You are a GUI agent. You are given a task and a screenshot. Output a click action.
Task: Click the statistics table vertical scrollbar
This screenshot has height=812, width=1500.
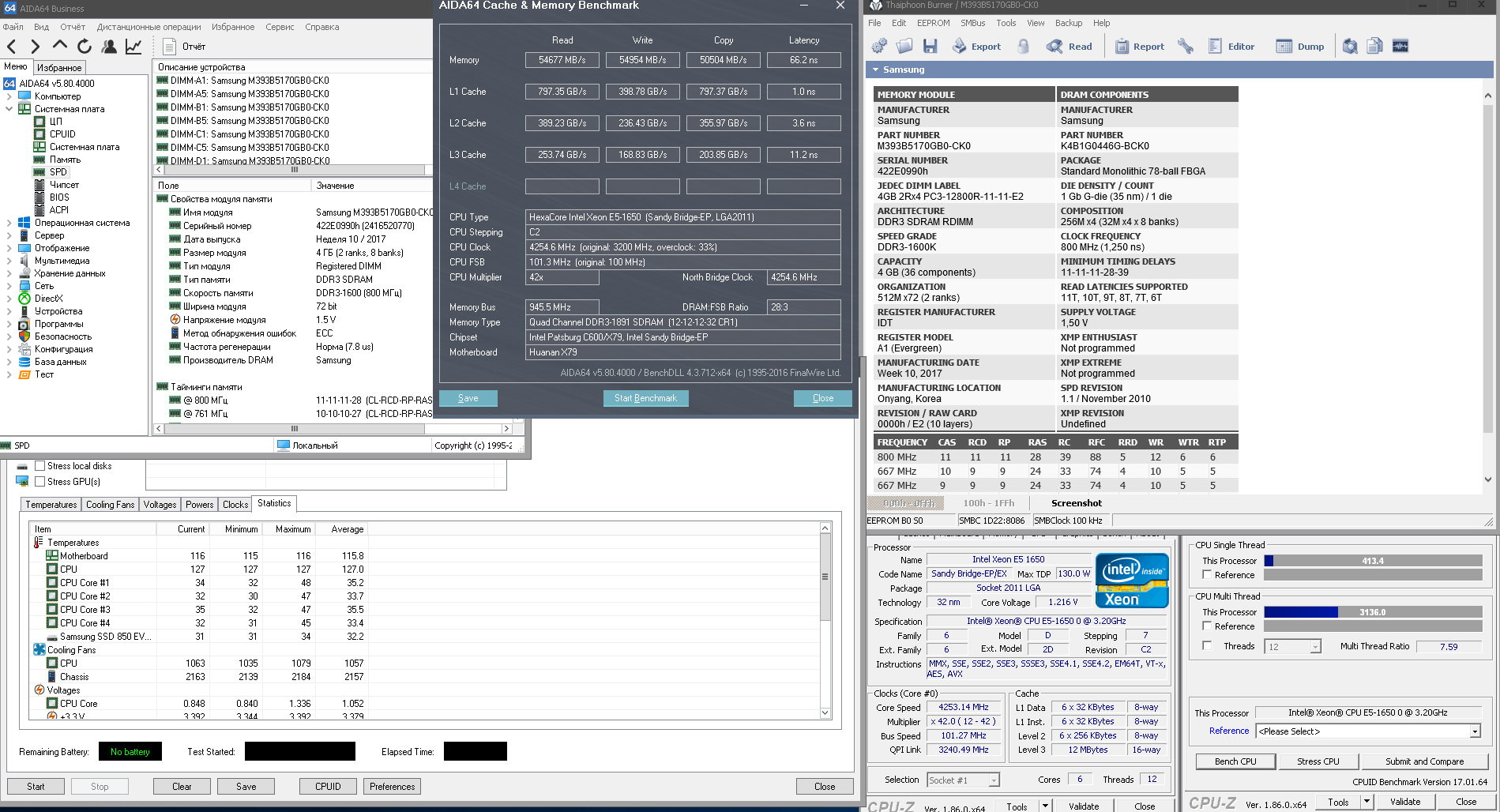tap(825, 620)
